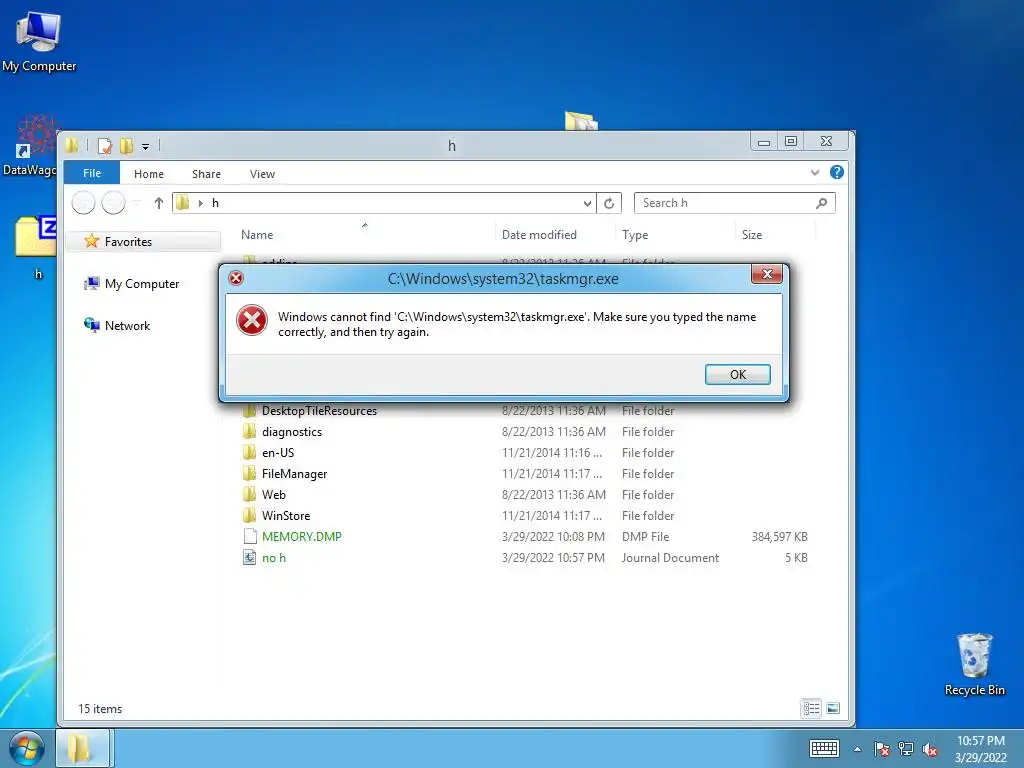Open the touch keyboard tray icon
This screenshot has width=1024, height=768.
[824, 748]
